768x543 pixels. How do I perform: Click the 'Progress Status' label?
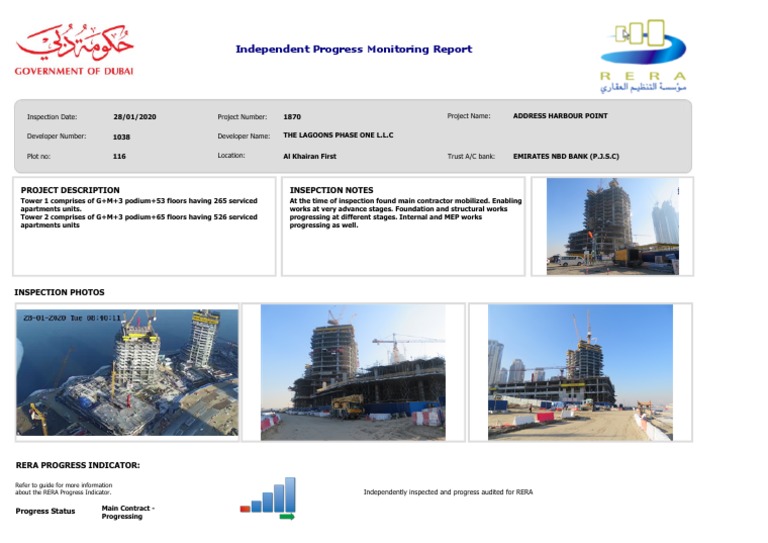click(x=45, y=511)
